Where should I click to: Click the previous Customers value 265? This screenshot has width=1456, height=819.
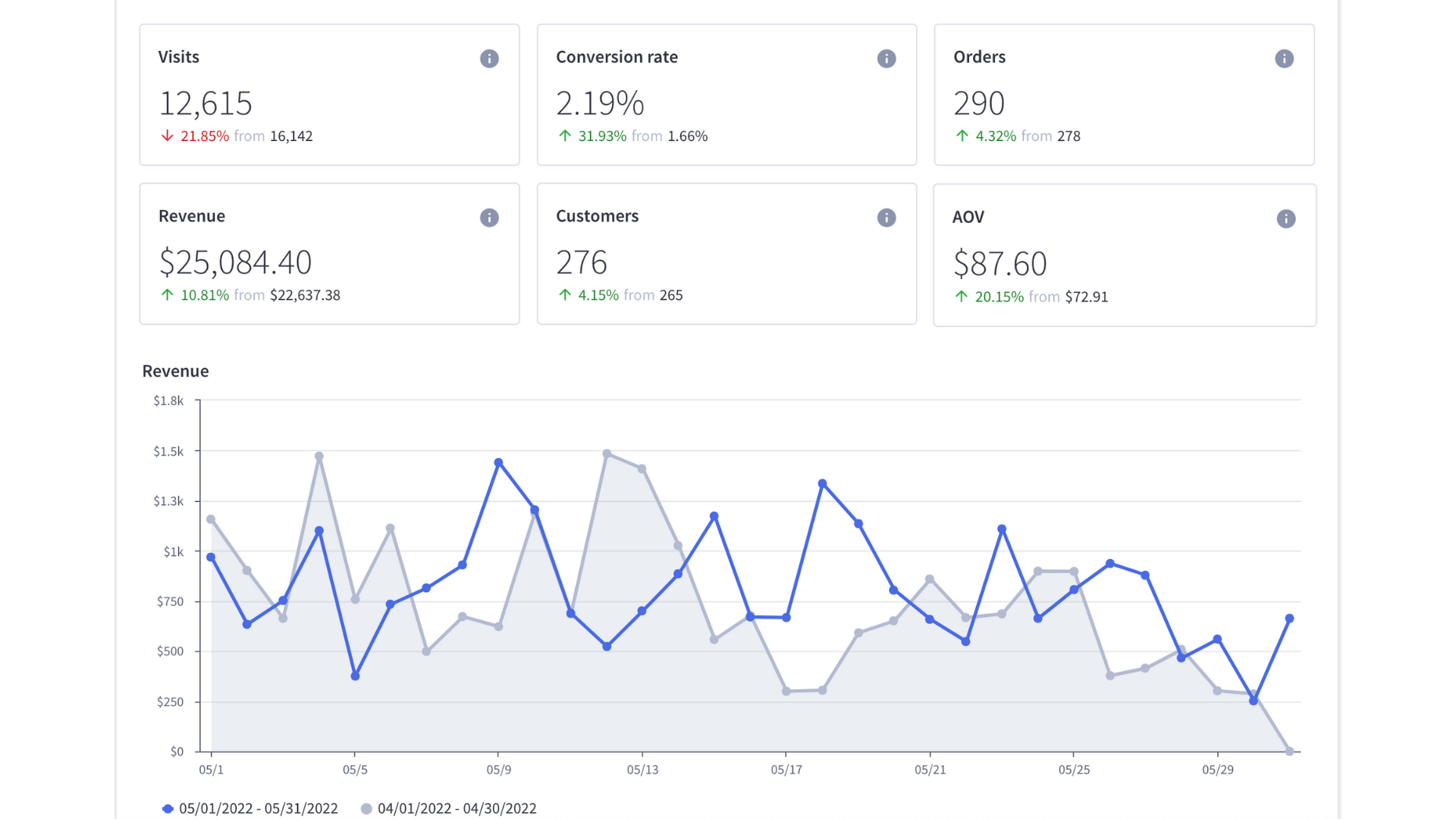tap(670, 295)
